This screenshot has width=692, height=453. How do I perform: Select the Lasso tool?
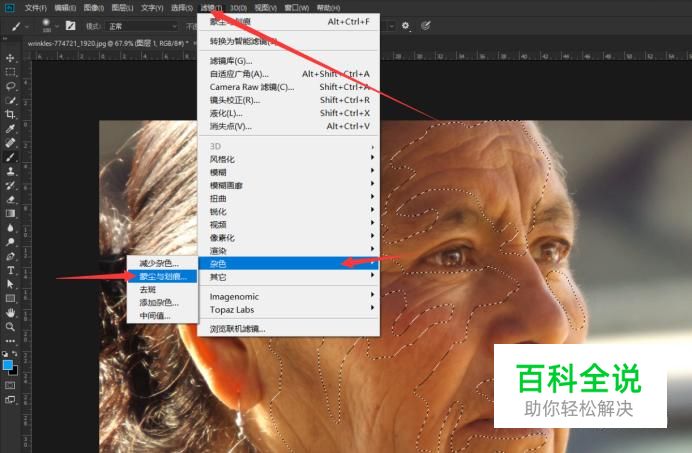tap(10, 86)
